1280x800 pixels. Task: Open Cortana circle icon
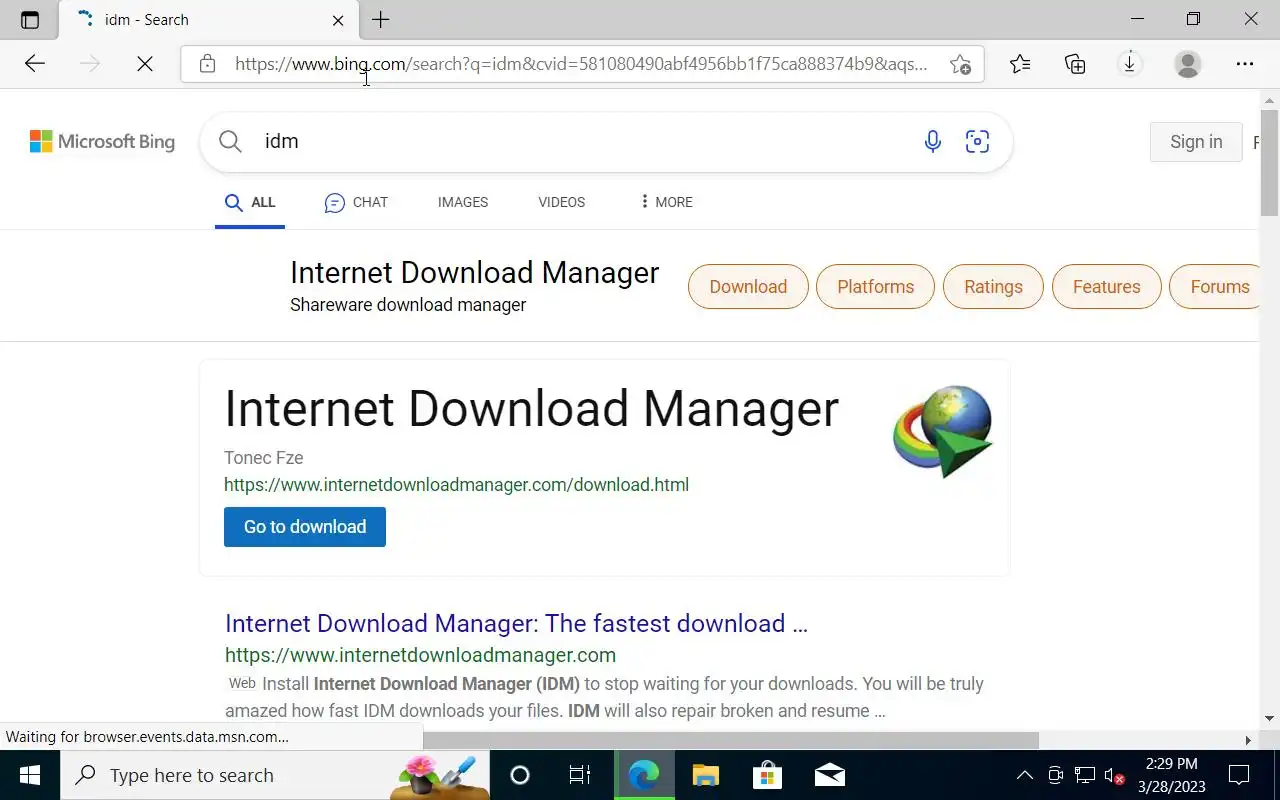[519, 775]
